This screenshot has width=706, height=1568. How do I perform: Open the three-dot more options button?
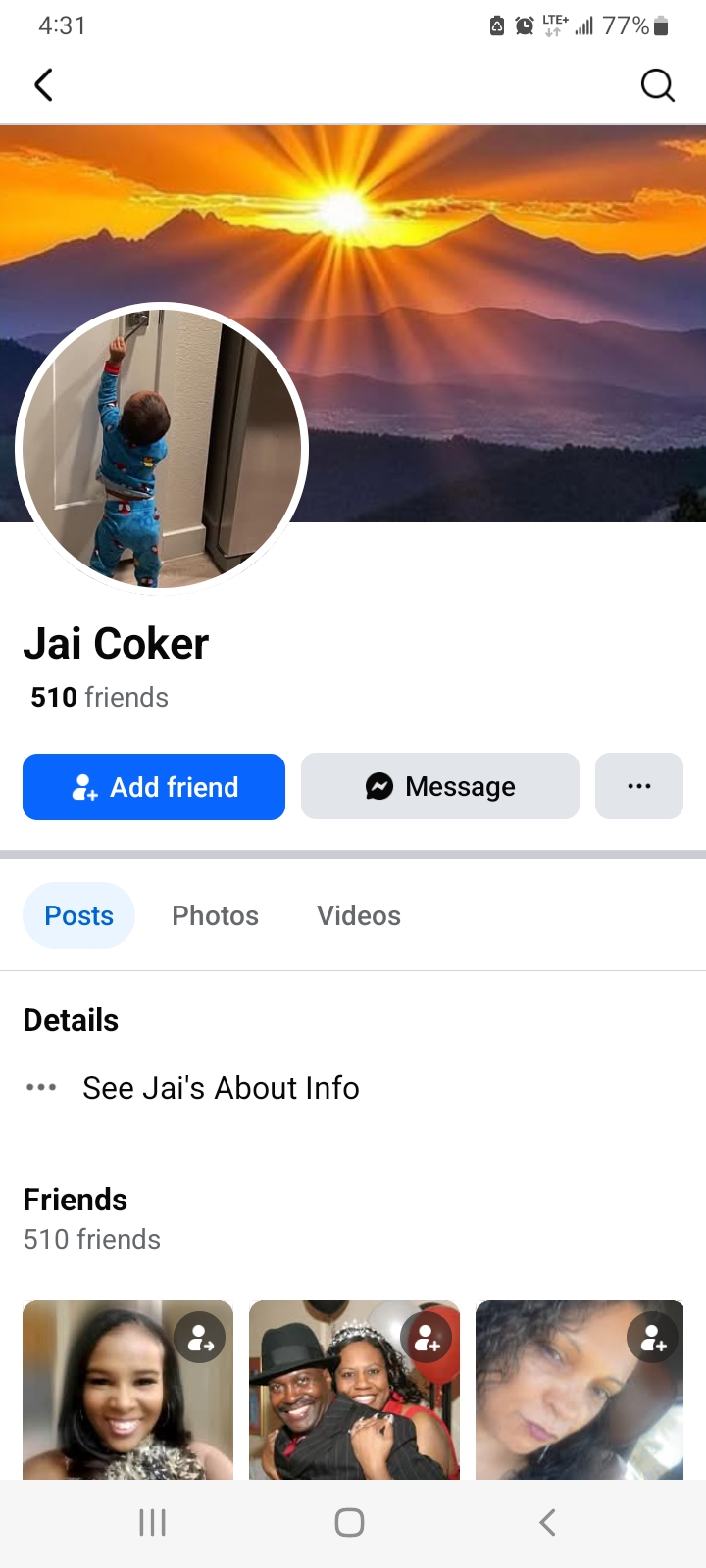639,786
